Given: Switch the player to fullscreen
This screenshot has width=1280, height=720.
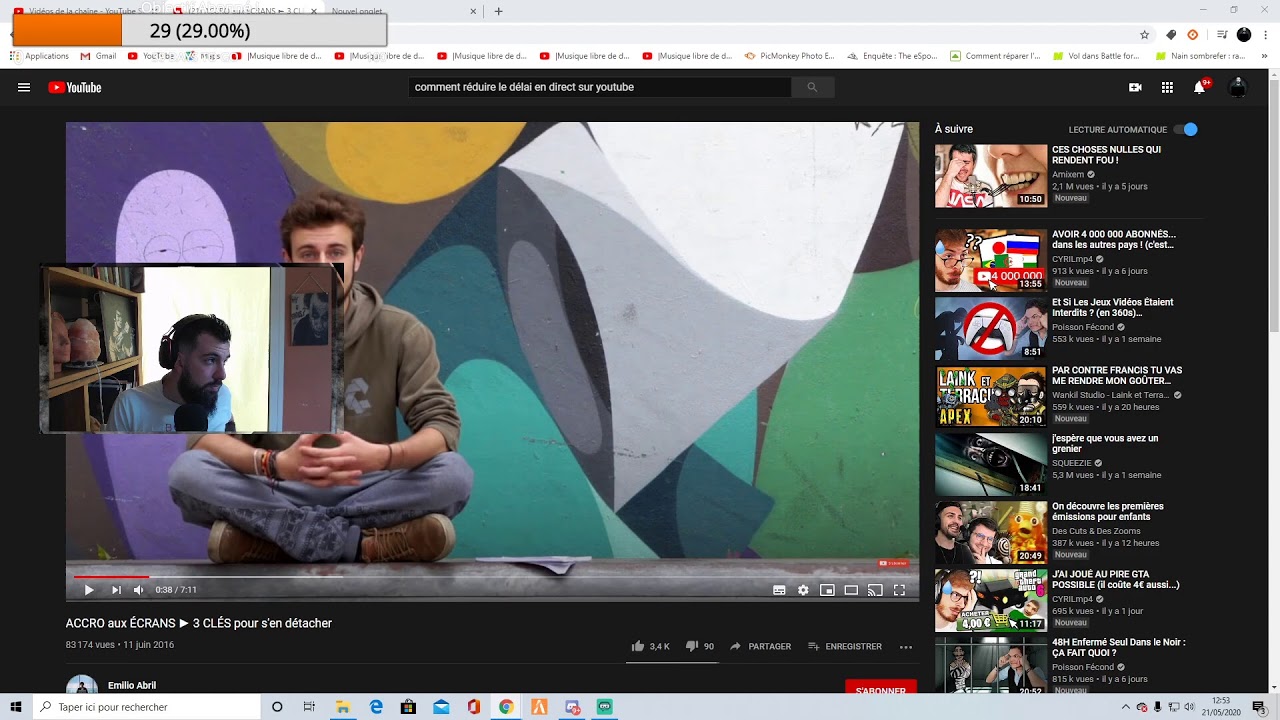Looking at the screenshot, I should (899, 590).
